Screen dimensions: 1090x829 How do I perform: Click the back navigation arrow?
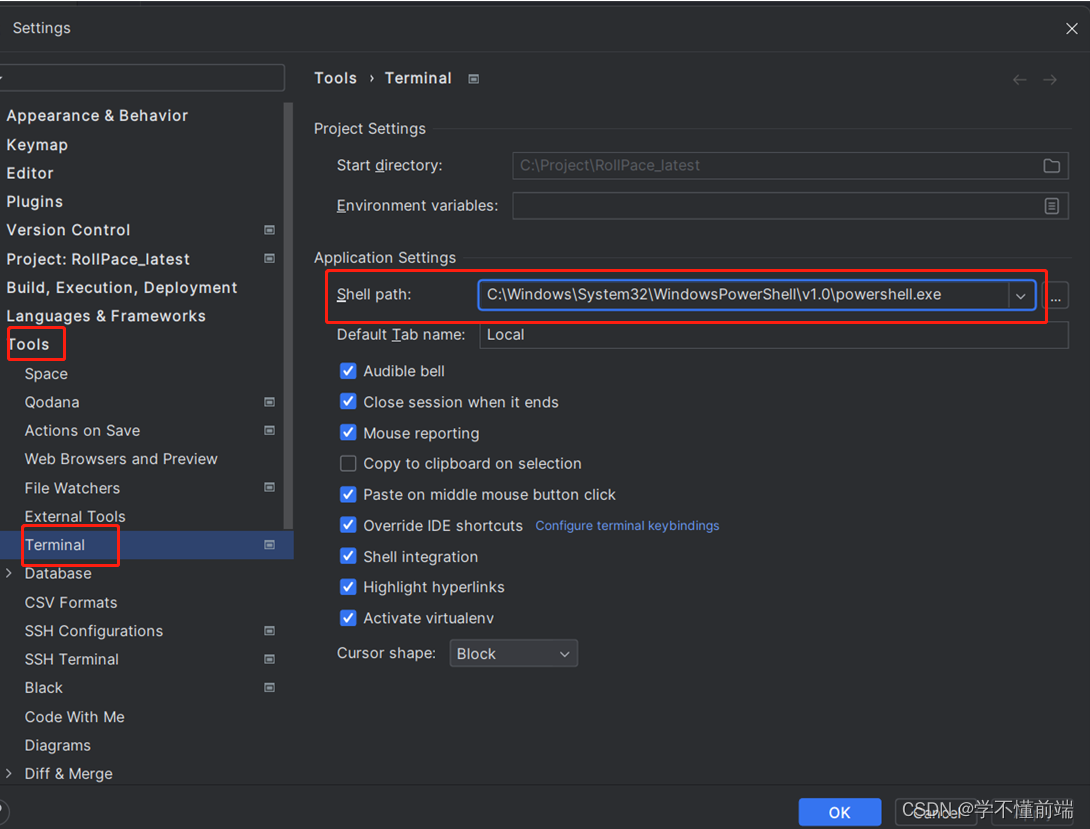(x=1019, y=78)
